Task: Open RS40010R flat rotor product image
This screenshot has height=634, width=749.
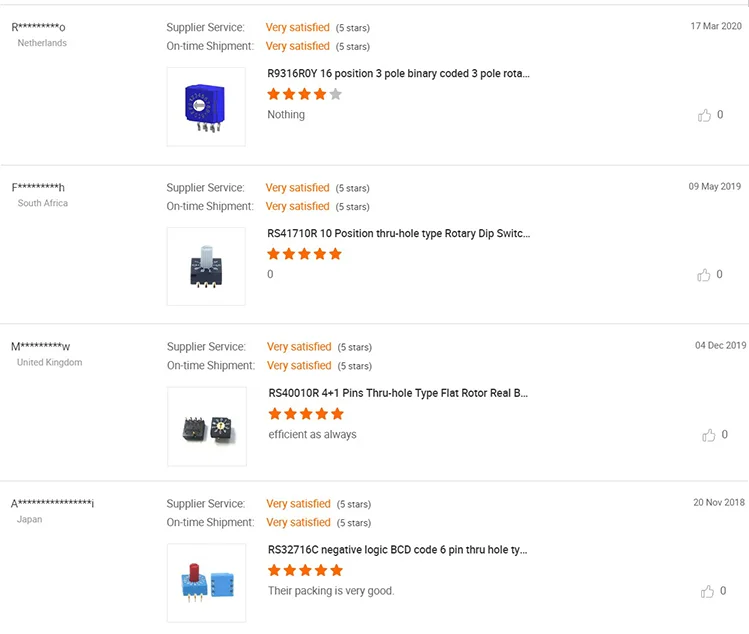Action: (x=207, y=426)
